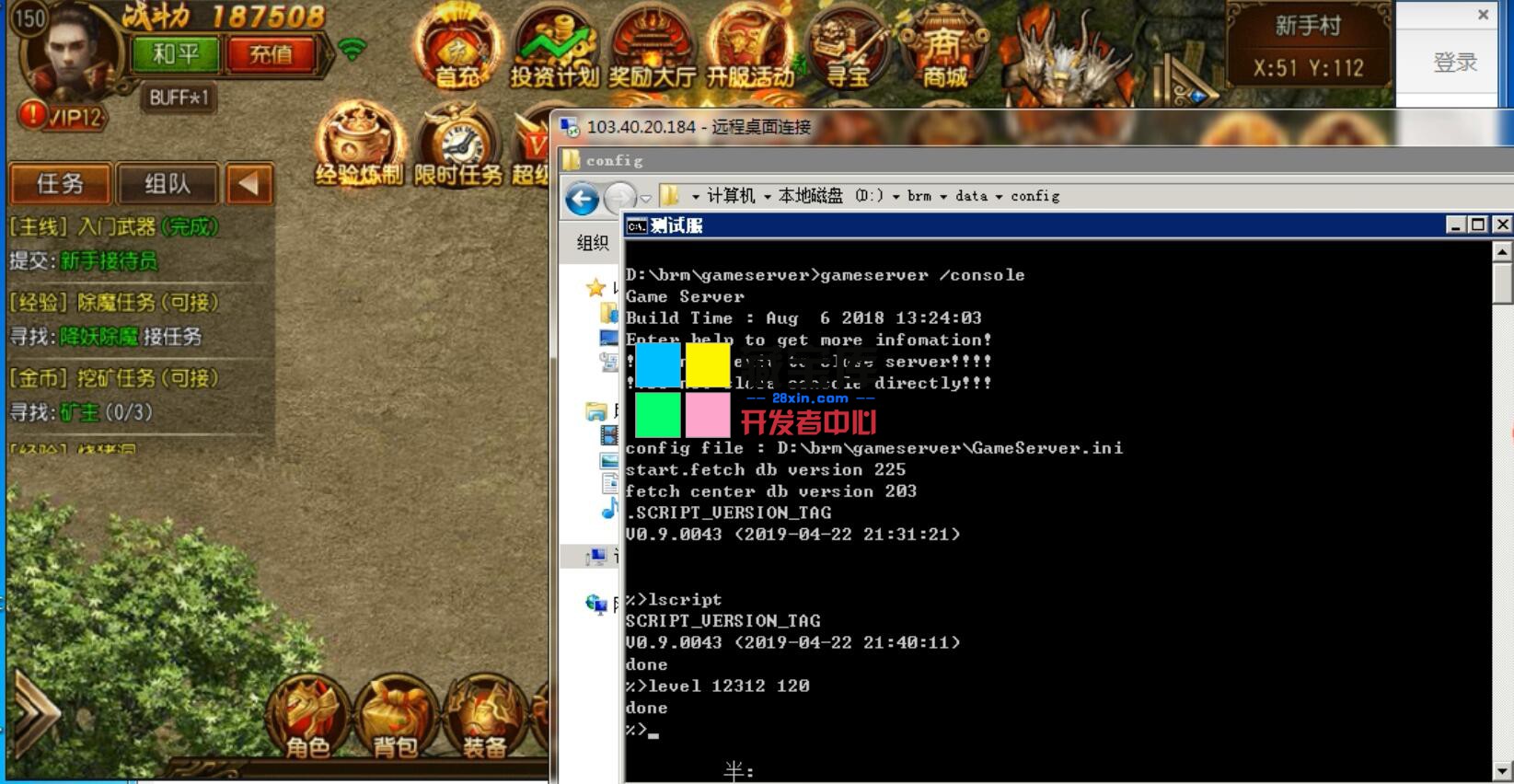Image resolution: width=1514 pixels, height=784 pixels.
Task: Click the config folder title icon
Action: 572,160
